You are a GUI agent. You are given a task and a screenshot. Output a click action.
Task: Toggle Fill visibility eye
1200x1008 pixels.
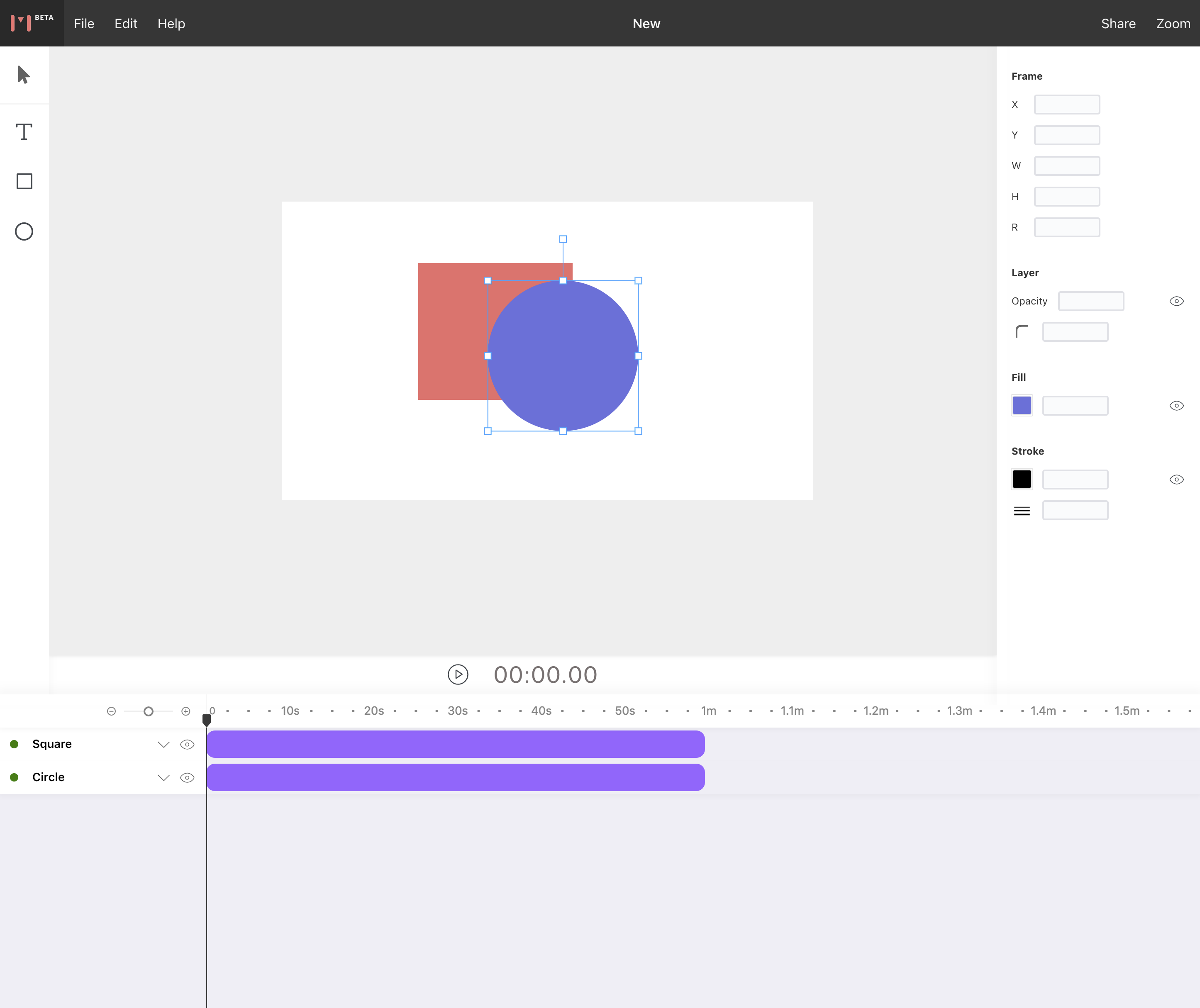coord(1176,406)
